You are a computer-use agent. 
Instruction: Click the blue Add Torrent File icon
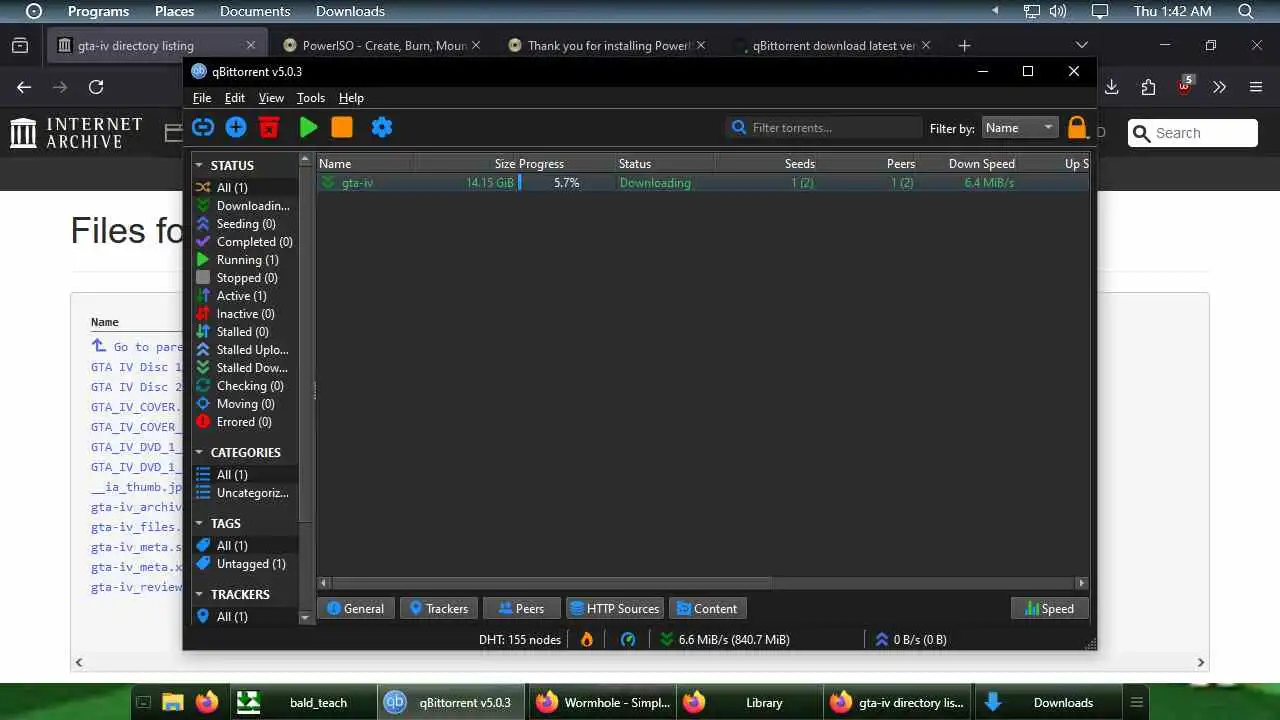[236, 127]
